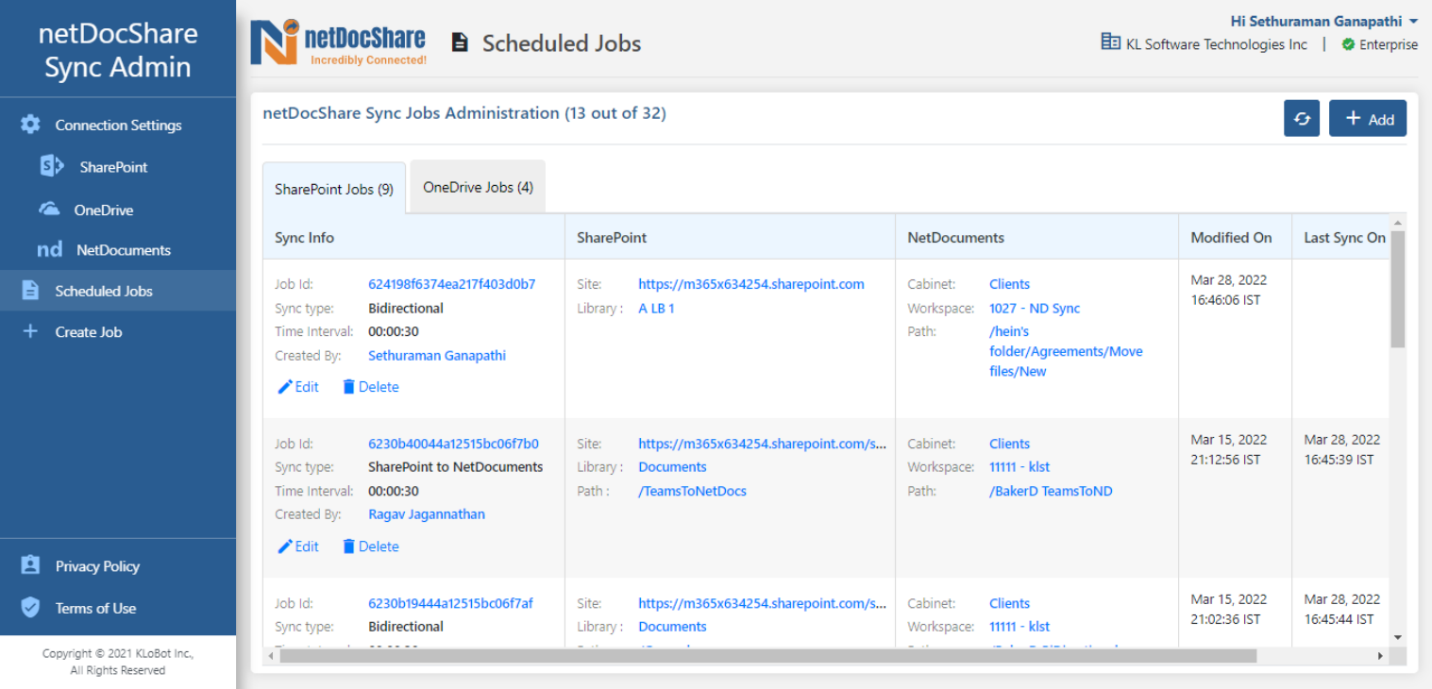
Task: Click the KL Software Technologies Inc company name
Action: click(x=1217, y=44)
